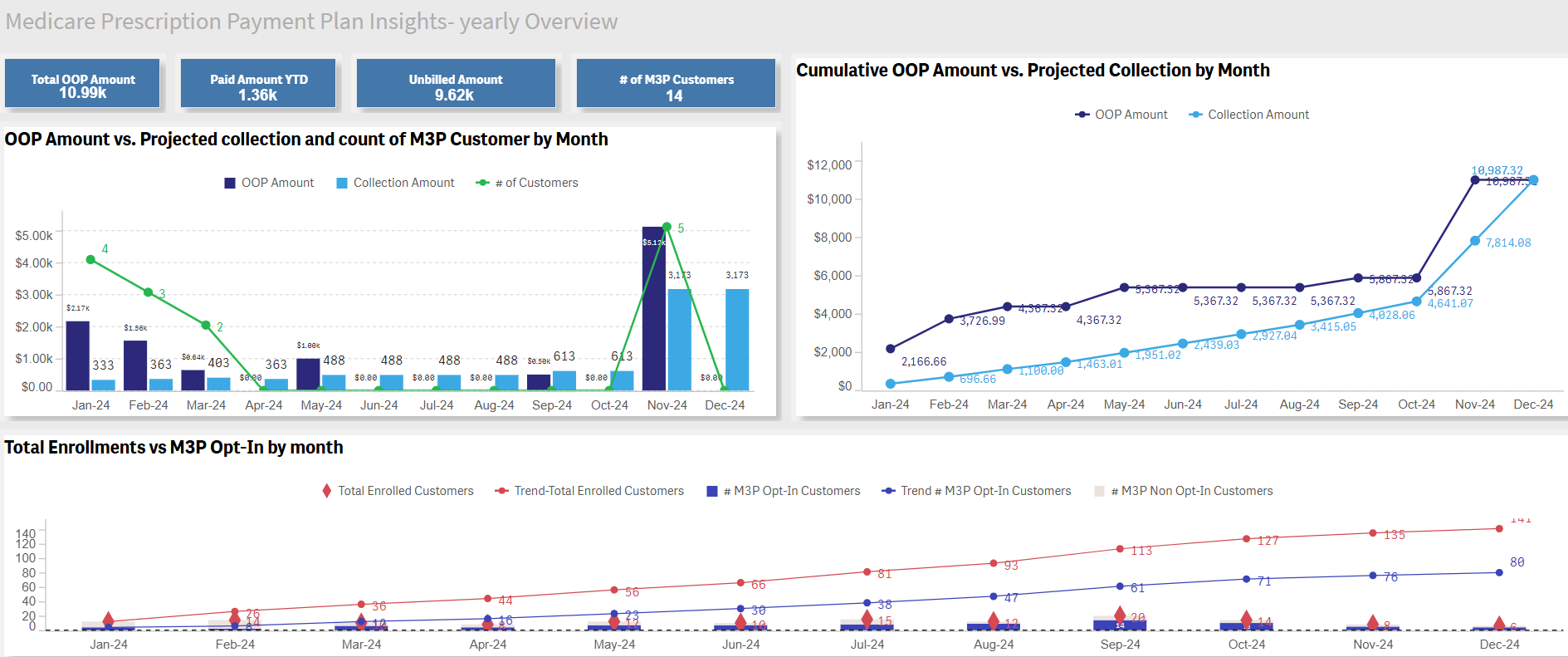The width and height of the screenshot is (1568, 657).
Task: Click the Dec-24 light blue Collection bar
Action: point(736,341)
